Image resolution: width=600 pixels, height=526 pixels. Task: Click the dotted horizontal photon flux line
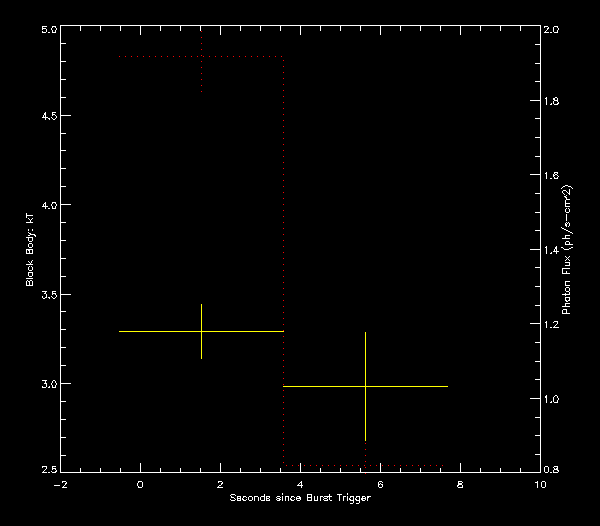pyautogui.click(x=240, y=57)
